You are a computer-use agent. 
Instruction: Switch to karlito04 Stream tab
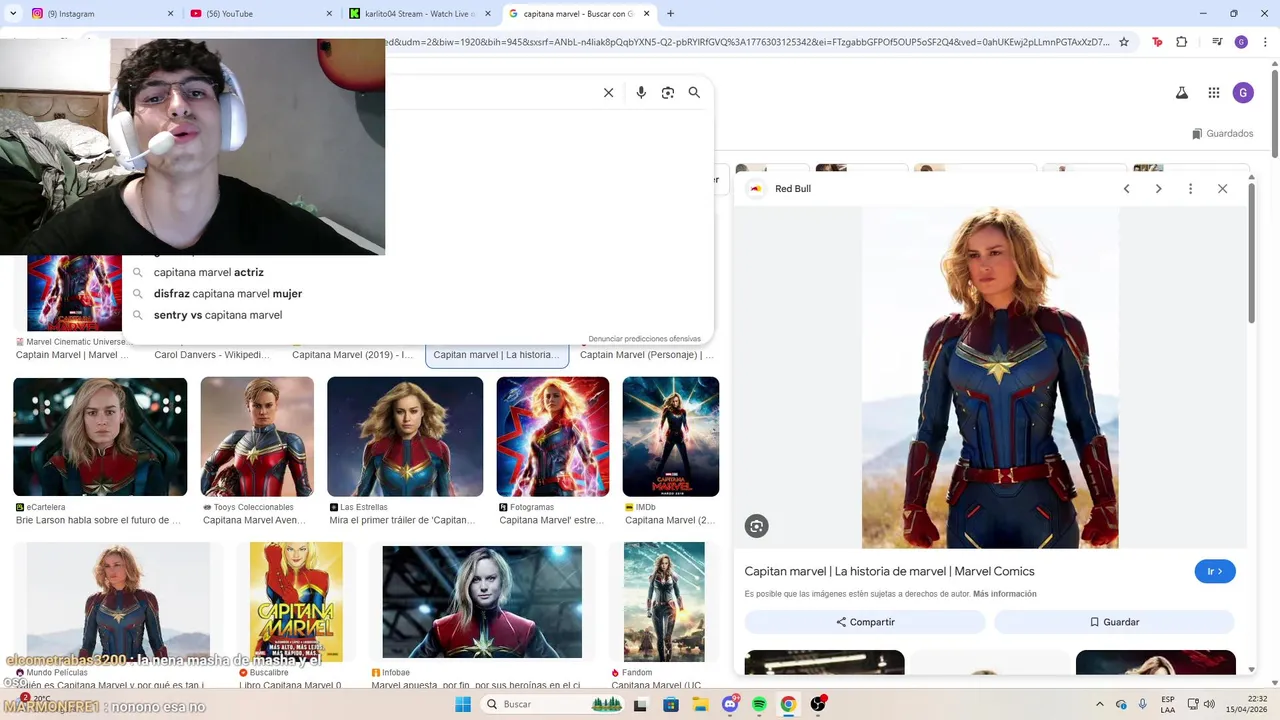coord(420,14)
